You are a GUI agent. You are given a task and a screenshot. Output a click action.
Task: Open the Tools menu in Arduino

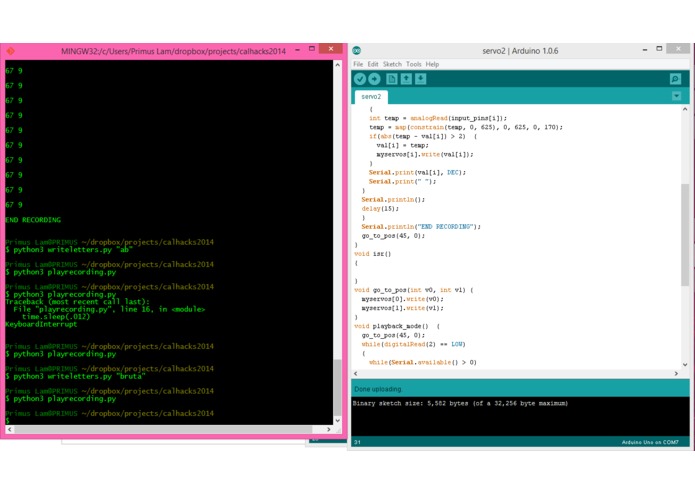coord(414,64)
